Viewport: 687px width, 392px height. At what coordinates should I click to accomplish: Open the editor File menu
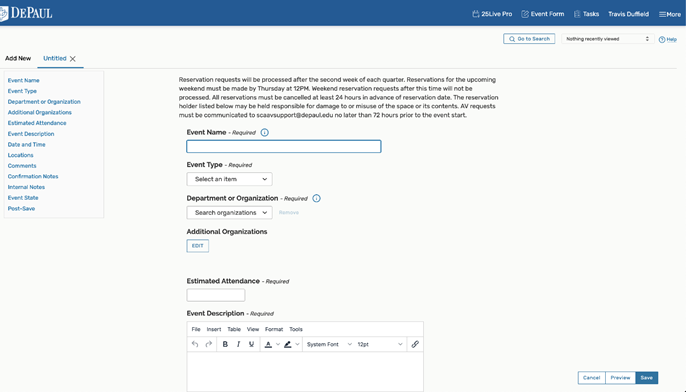click(x=196, y=329)
